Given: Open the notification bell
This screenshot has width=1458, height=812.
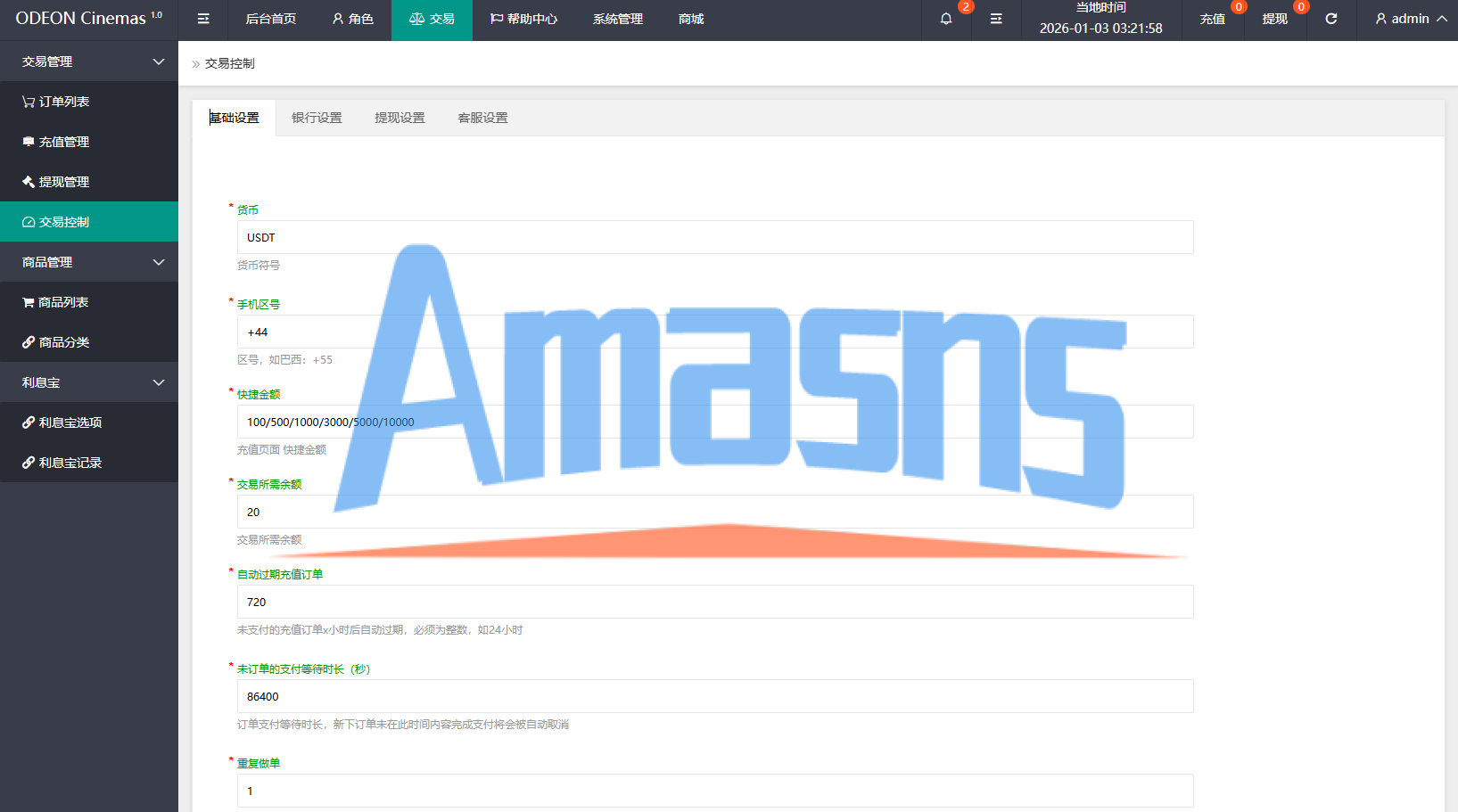Looking at the screenshot, I should [x=946, y=19].
